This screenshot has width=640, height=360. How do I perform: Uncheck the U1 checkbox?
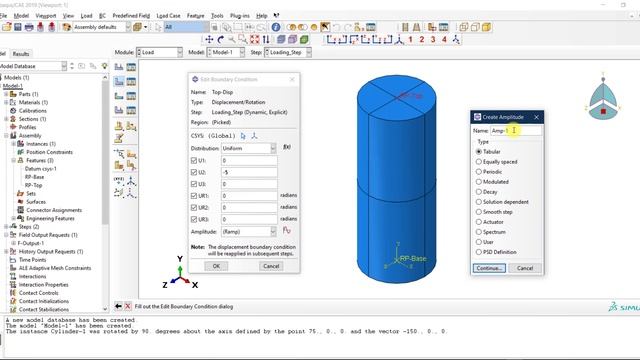click(194, 161)
